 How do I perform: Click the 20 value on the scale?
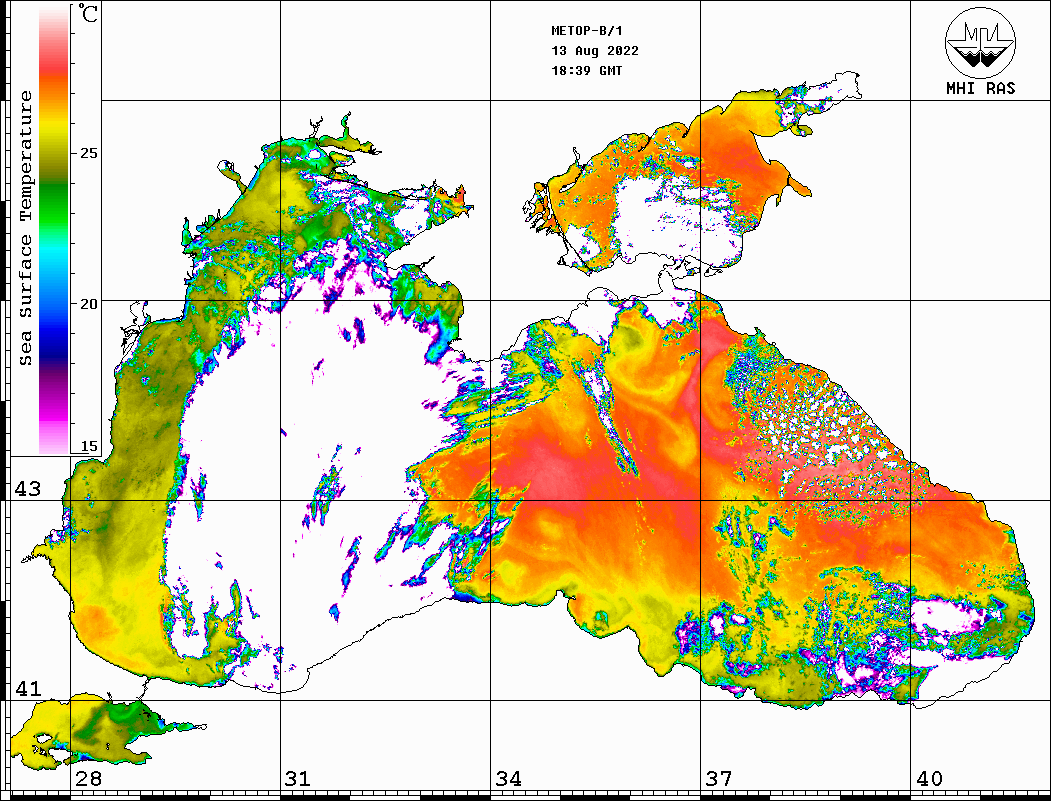(88, 304)
